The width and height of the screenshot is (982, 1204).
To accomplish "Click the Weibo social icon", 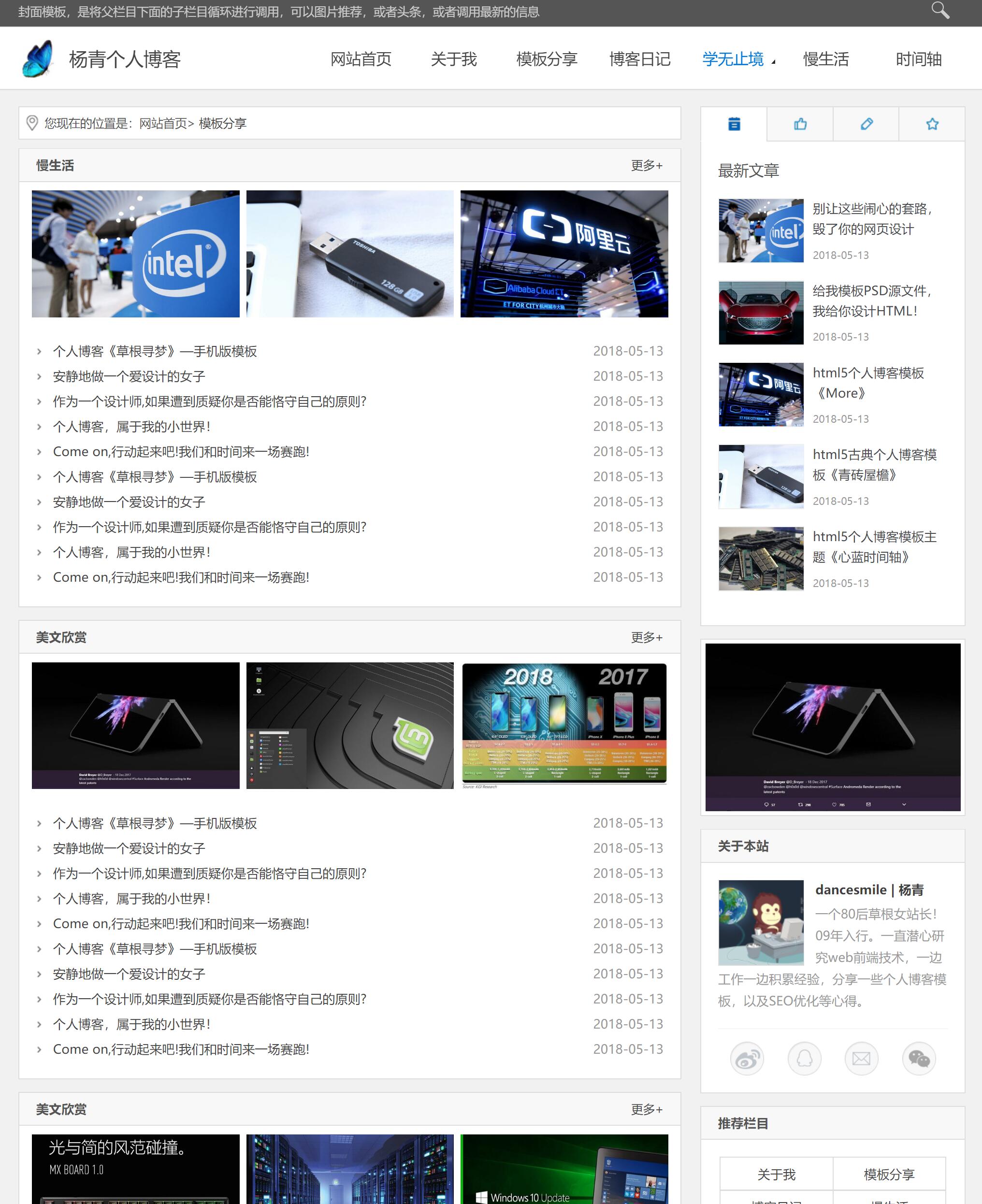I will [747, 1058].
